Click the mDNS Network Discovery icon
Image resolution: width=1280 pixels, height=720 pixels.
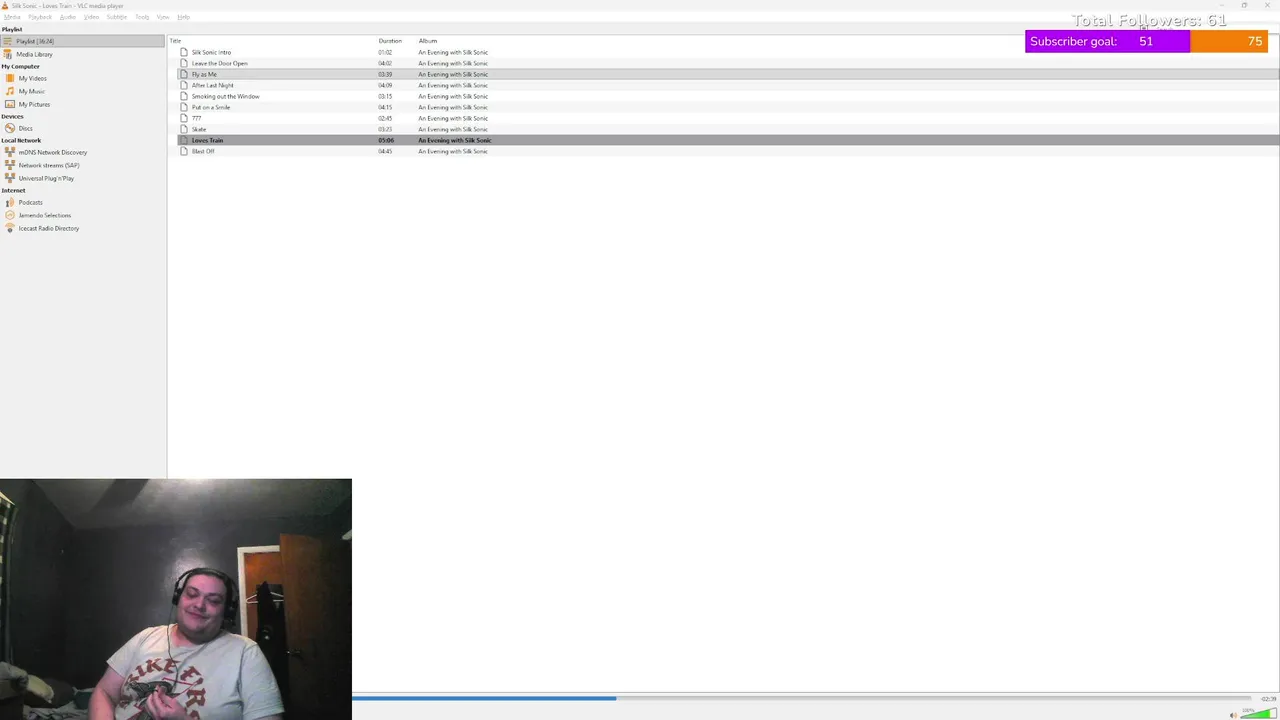[10, 152]
